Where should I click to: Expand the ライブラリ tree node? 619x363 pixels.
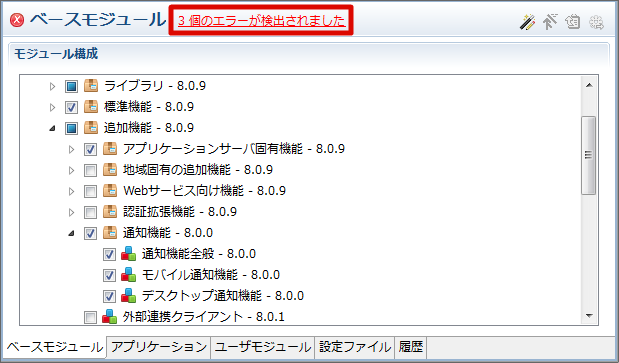click(x=53, y=86)
